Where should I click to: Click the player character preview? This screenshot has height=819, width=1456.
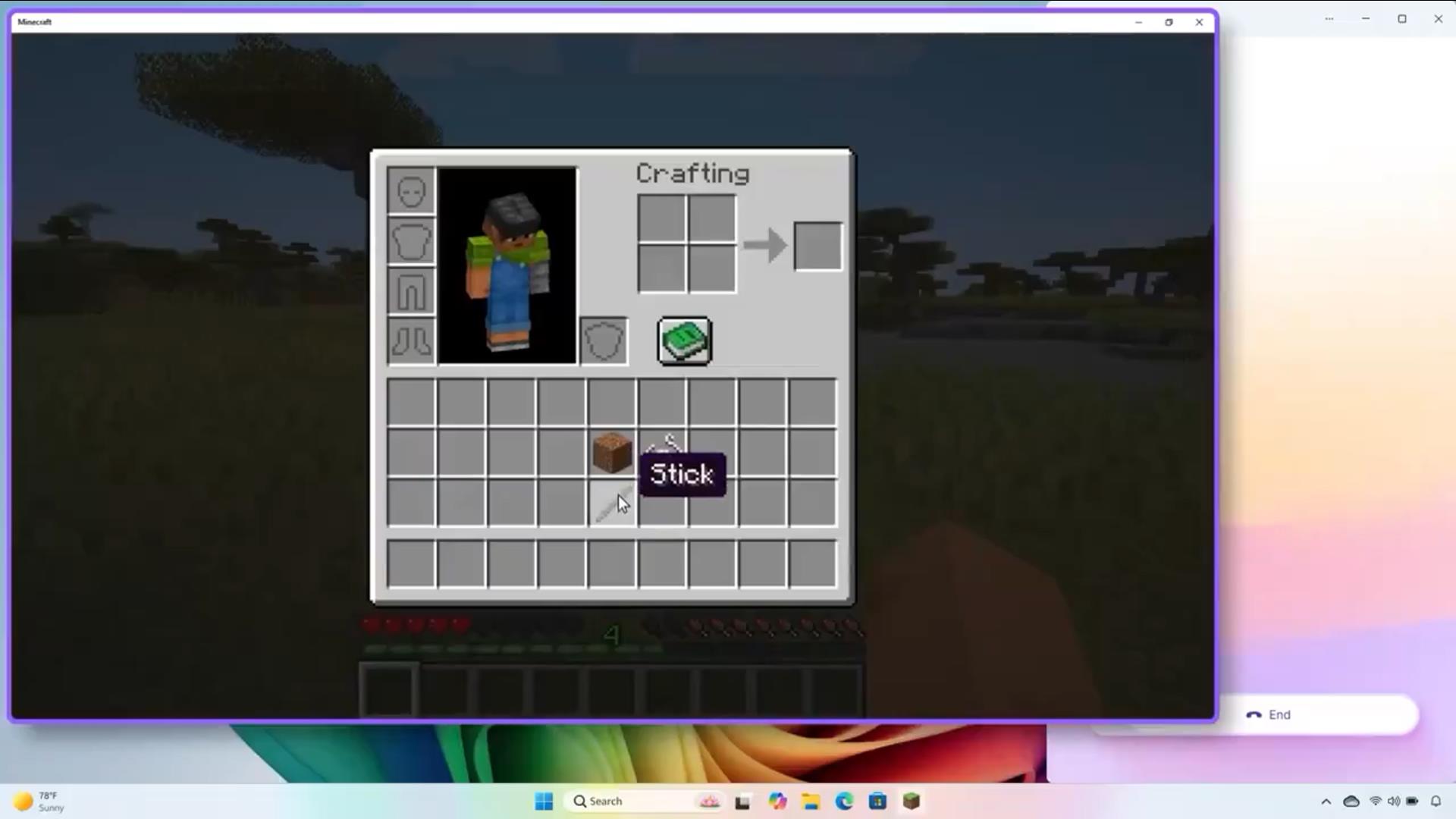[507, 265]
